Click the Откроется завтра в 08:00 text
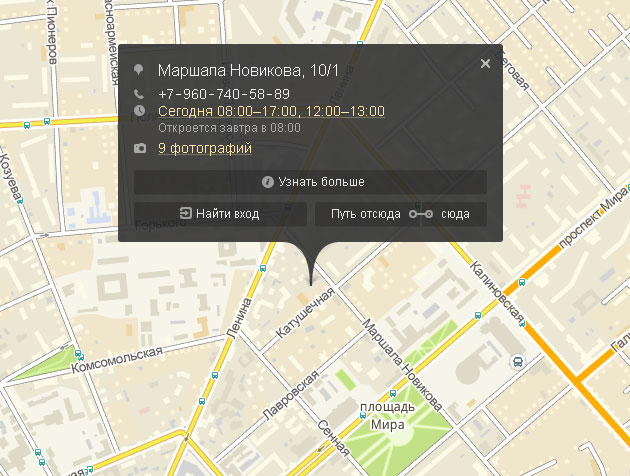The width and height of the screenshot is (630, 476). point(229,128)
